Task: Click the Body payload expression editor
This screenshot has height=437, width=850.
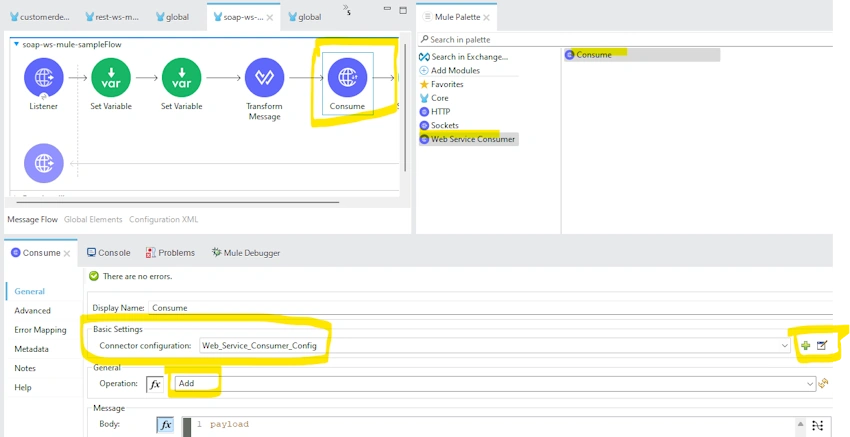Action: click(492, 425)
